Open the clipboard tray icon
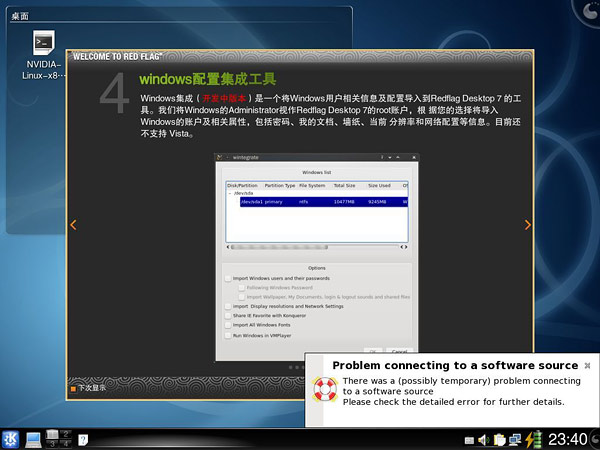Viewport: 600px width, 450px height. 499,440
